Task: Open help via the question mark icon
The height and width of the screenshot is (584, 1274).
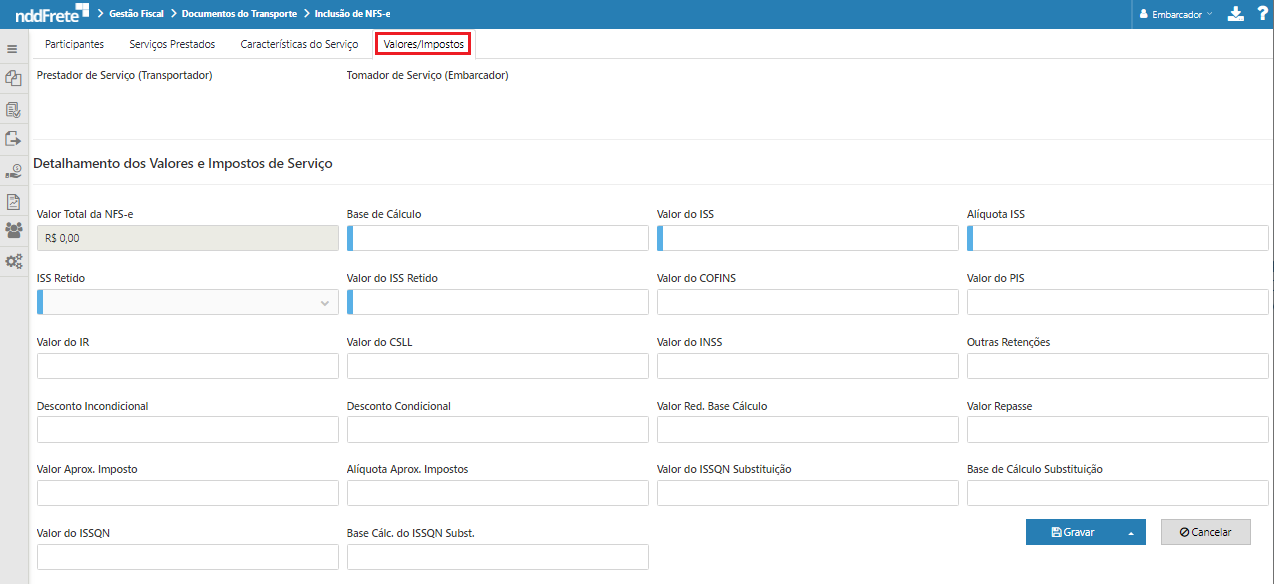Action: [x=1261, y=14]
